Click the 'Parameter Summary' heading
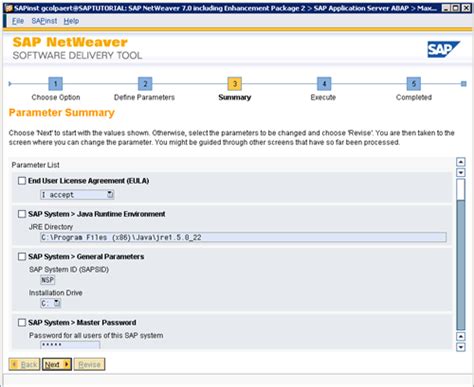 [62, 113]
